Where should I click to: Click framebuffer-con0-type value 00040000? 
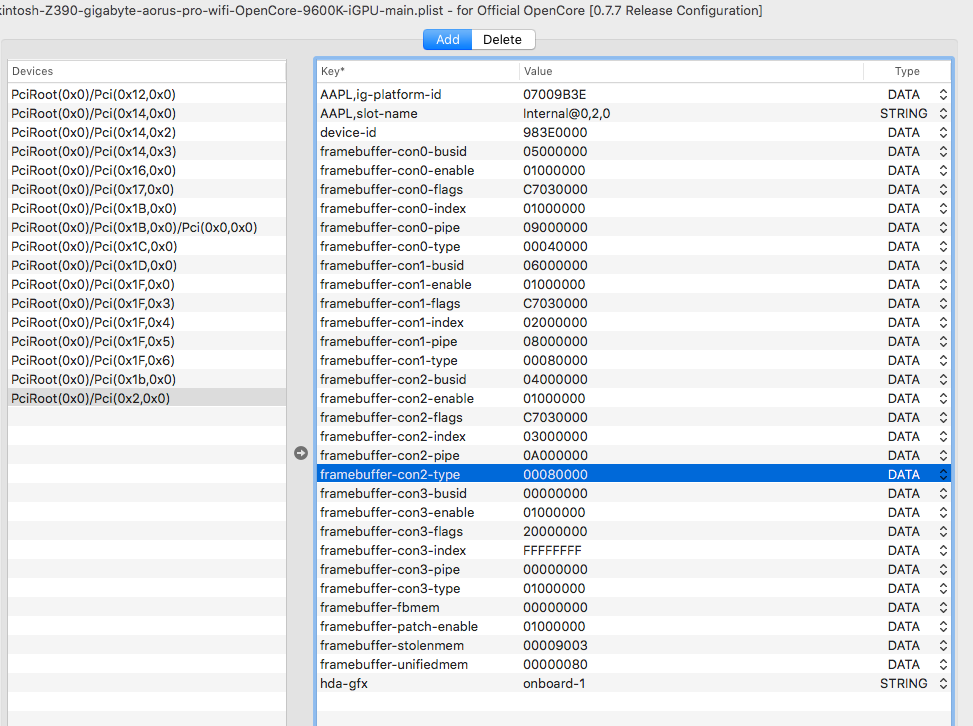(555, 246)
